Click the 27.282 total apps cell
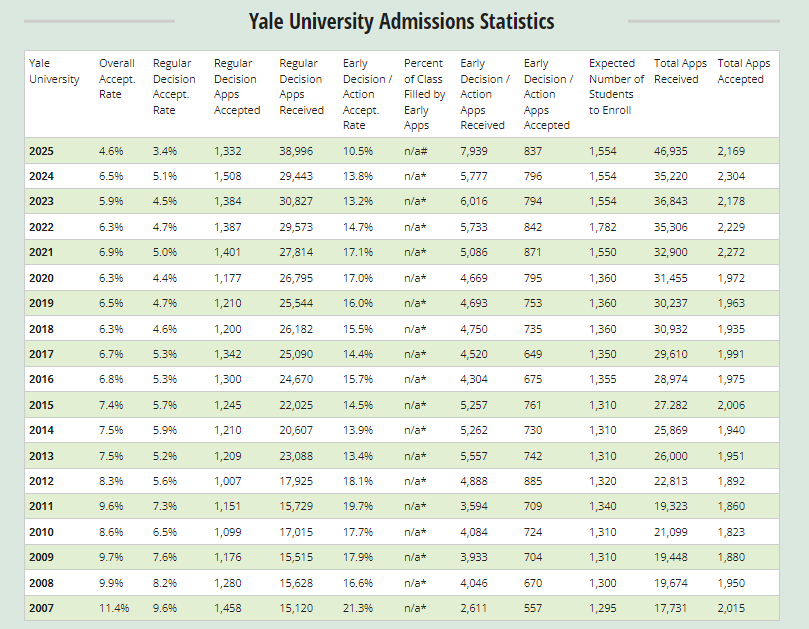 coord(674,405)
